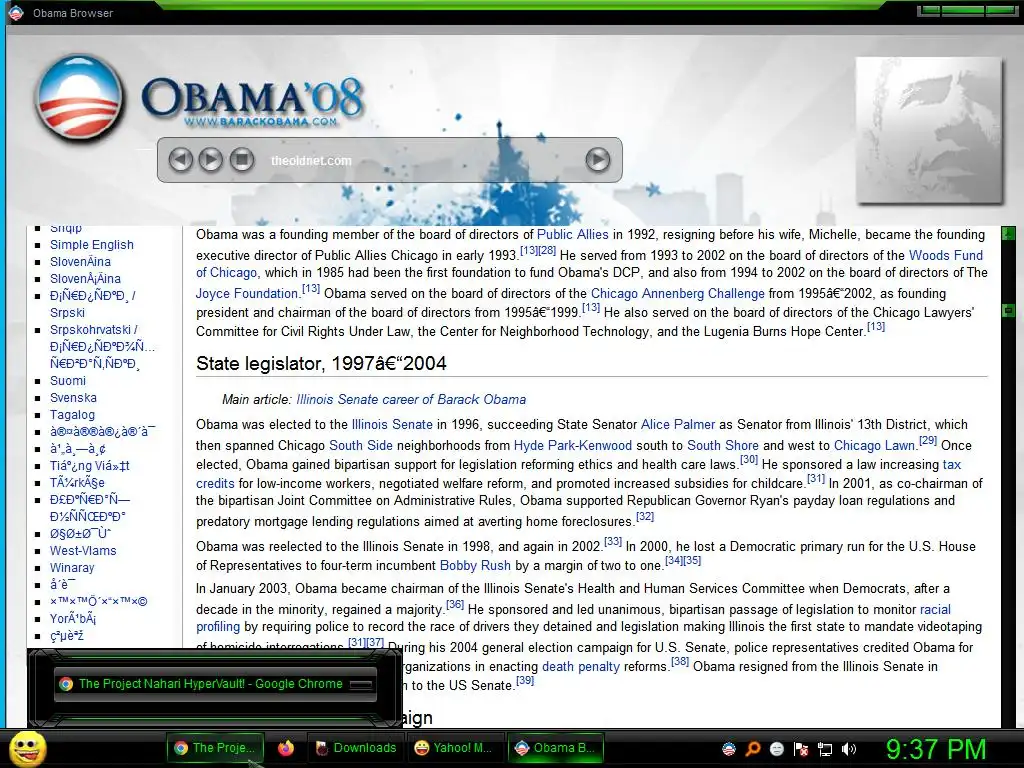Select the Svenska language link
The height and width of the screenshot is (768, 1024).
click(73, 397)
